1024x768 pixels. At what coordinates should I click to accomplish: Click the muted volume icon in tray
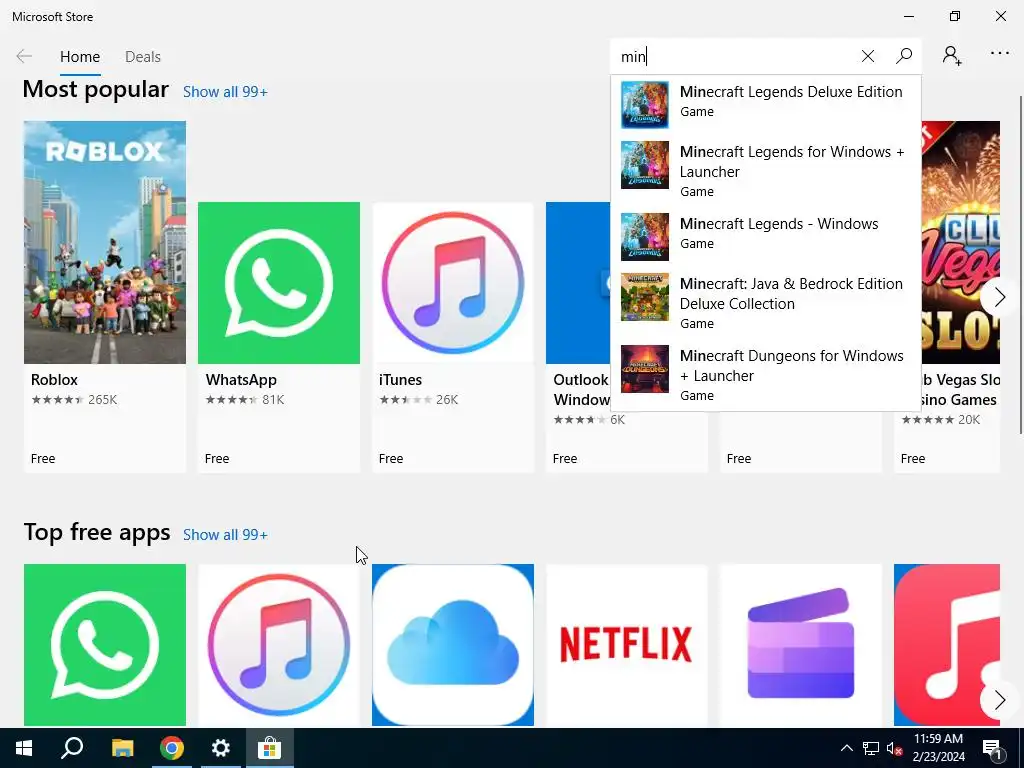click(895, 748)
